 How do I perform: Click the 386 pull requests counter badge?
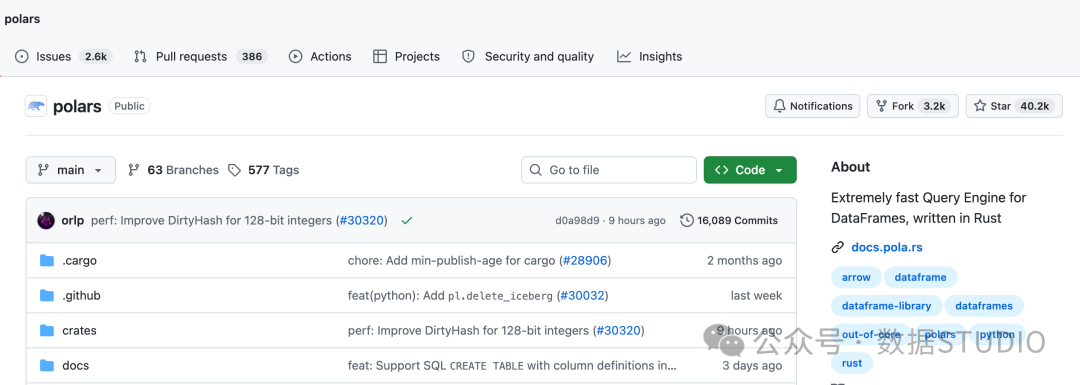click(251, 56)
